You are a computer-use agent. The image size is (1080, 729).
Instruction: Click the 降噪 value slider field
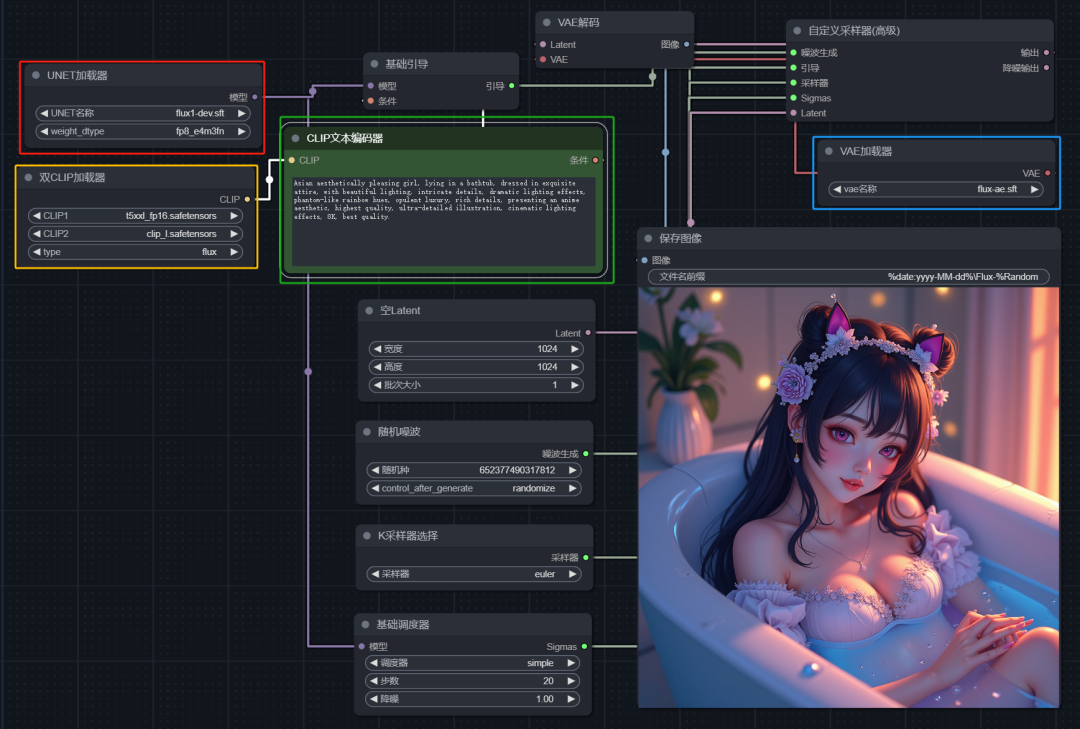tap(475, 699)
